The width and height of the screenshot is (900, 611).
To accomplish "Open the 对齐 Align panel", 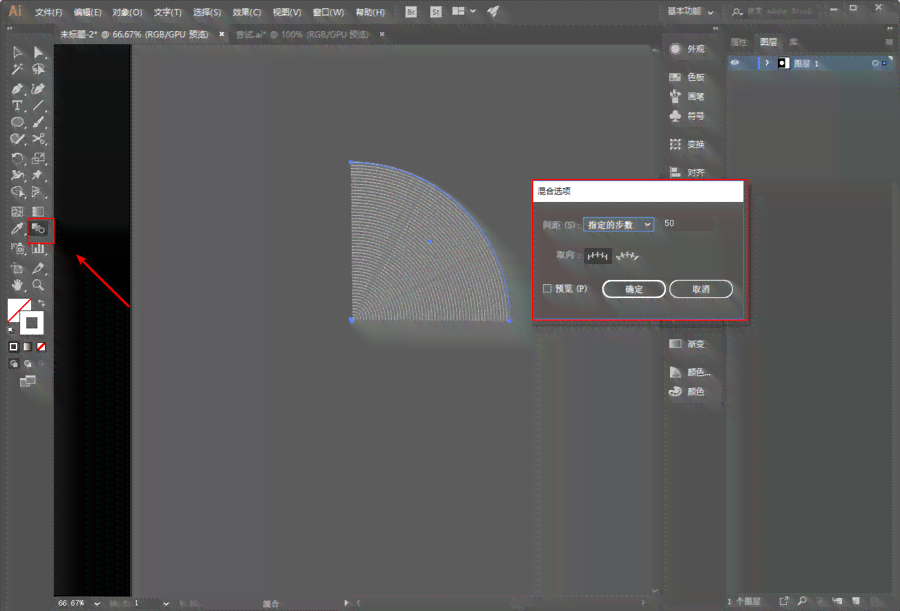I will click(x=688, y=172).
